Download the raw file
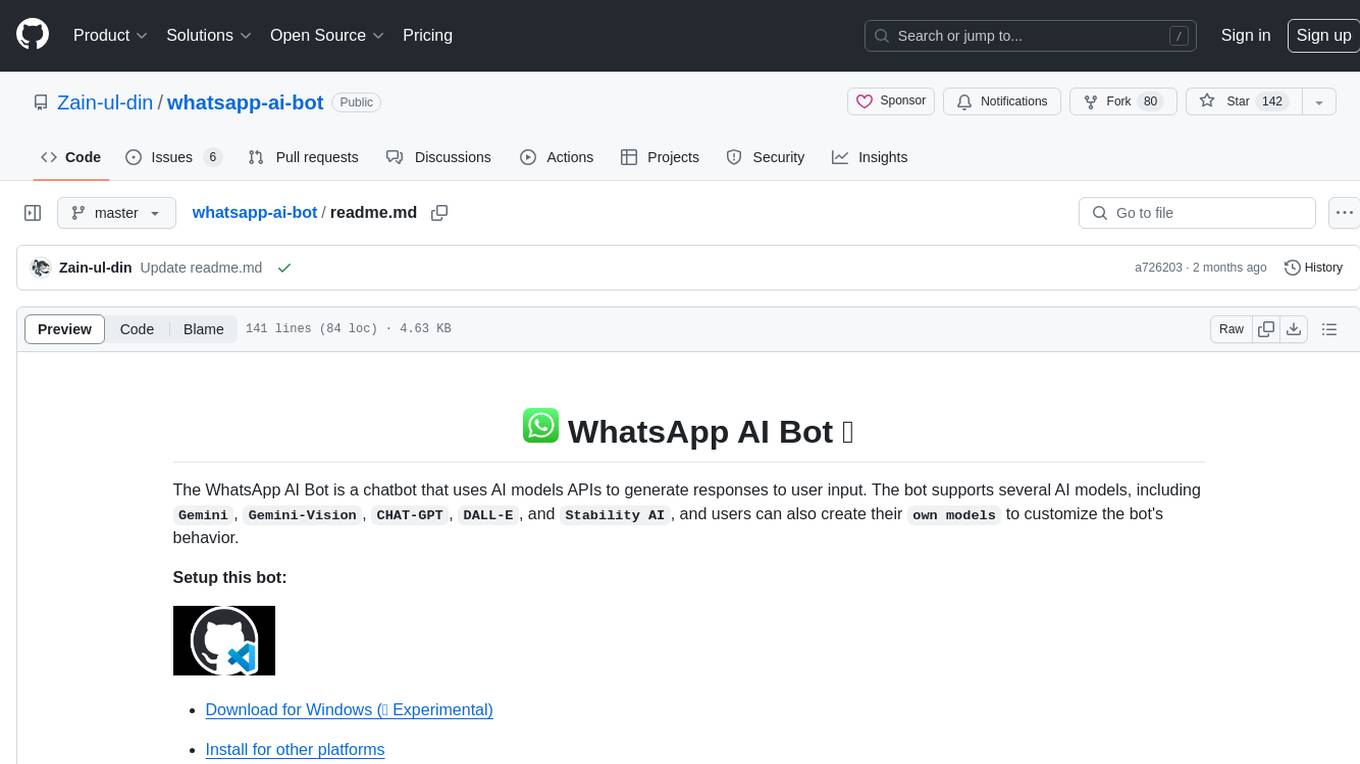This screenshot has height=764, width=1360. click(x=1294, y=329)
